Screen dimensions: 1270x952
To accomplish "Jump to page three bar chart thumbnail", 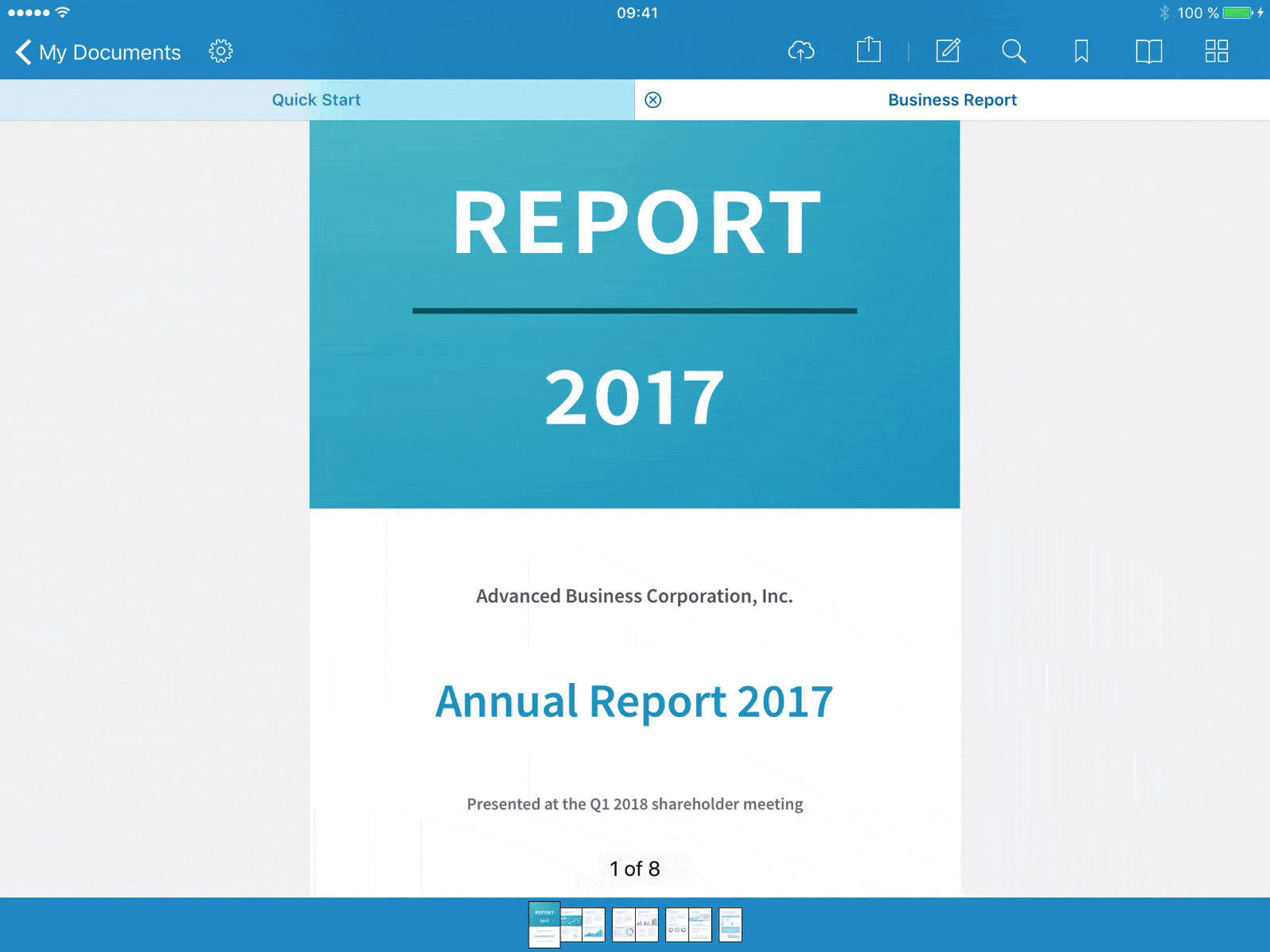I will coord(594,925).
